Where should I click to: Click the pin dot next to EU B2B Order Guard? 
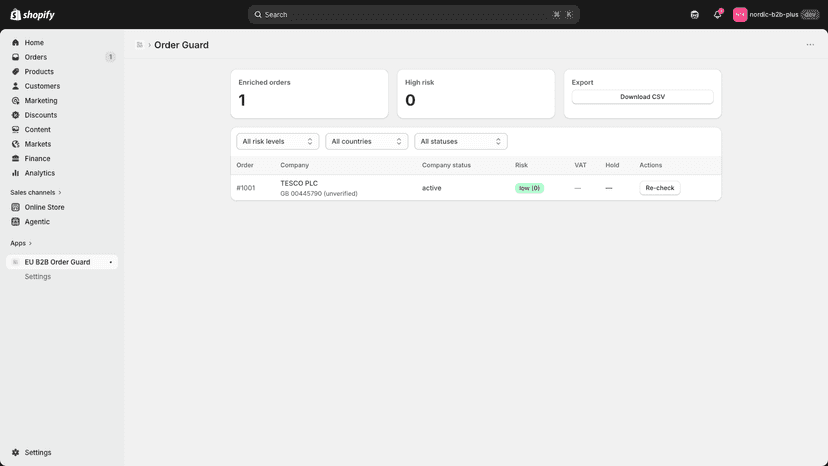(110, 262)
